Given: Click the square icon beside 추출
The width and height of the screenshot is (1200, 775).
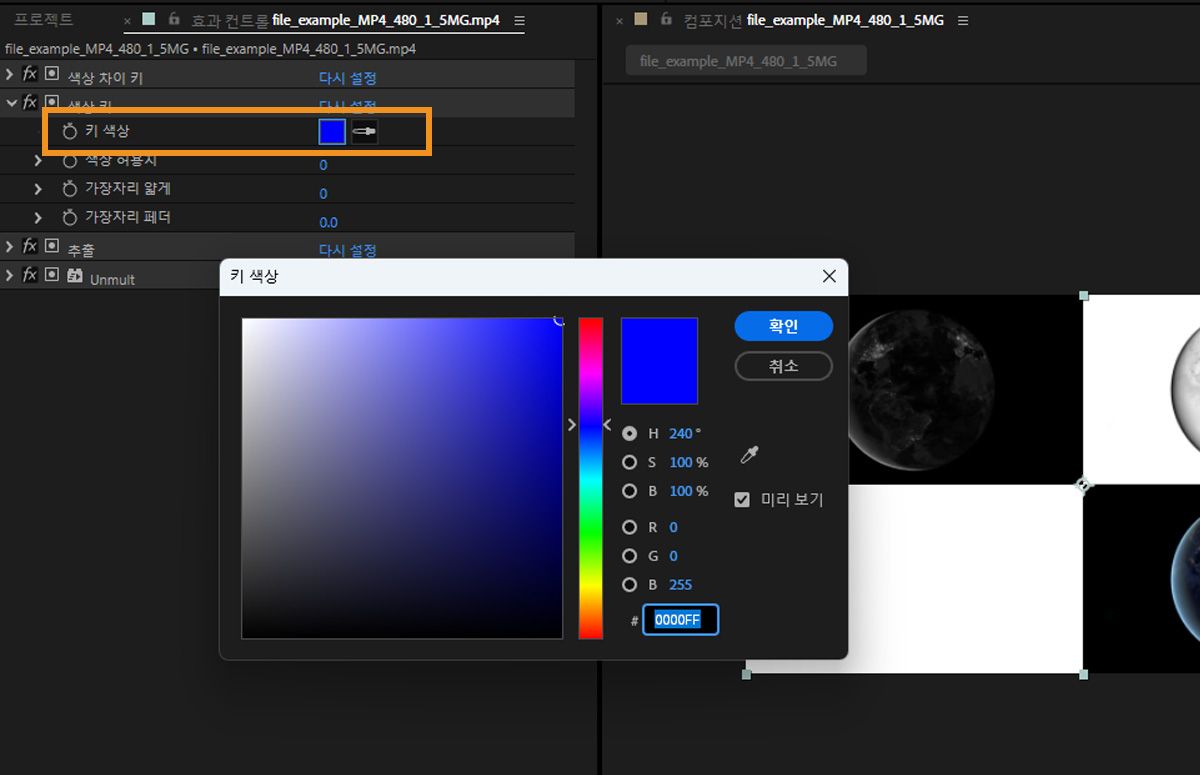Looking at the screenshot, I should click(x=52, y=246).
